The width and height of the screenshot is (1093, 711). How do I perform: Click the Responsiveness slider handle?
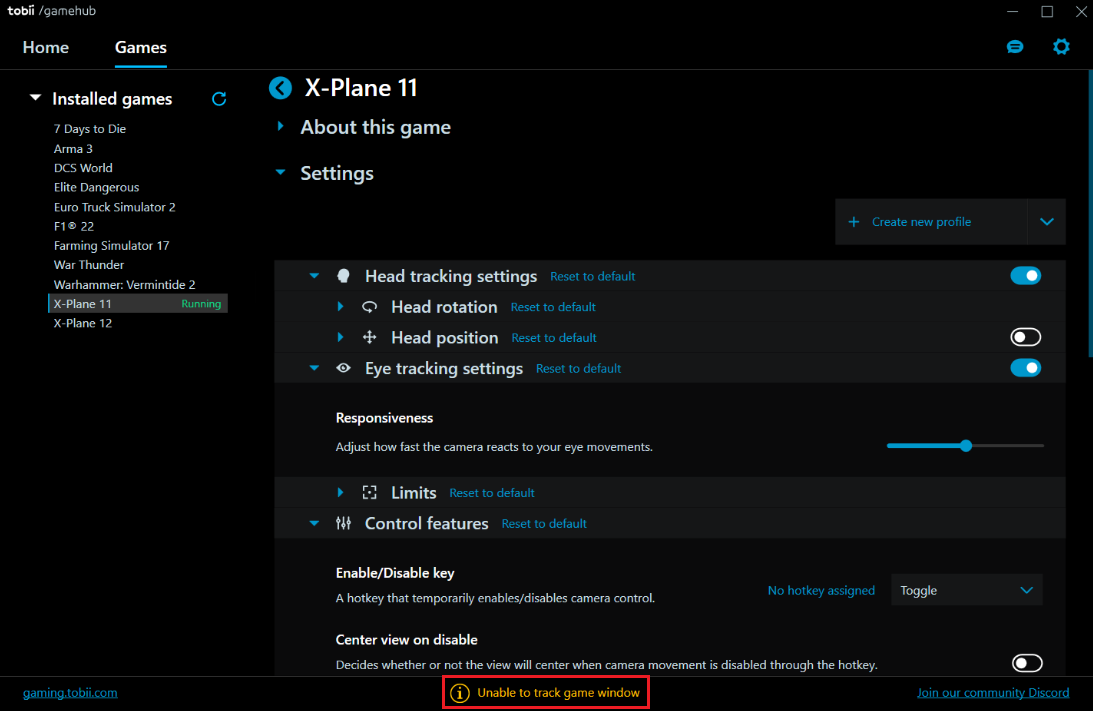(965, 446)
